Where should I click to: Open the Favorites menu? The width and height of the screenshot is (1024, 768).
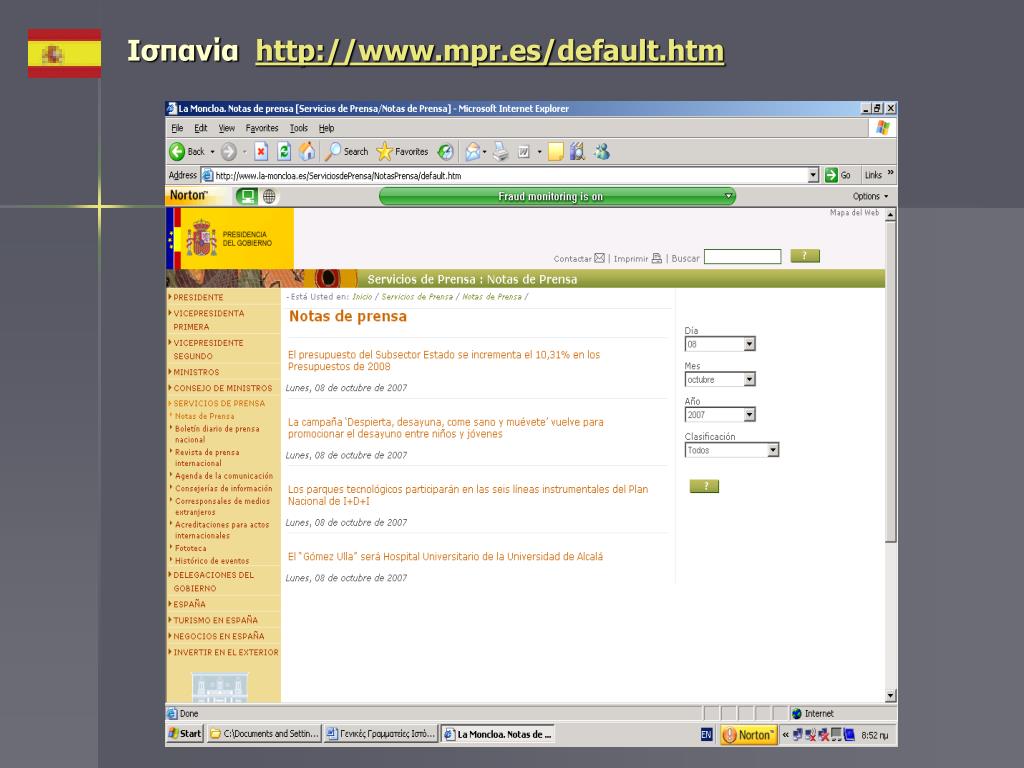262,128
